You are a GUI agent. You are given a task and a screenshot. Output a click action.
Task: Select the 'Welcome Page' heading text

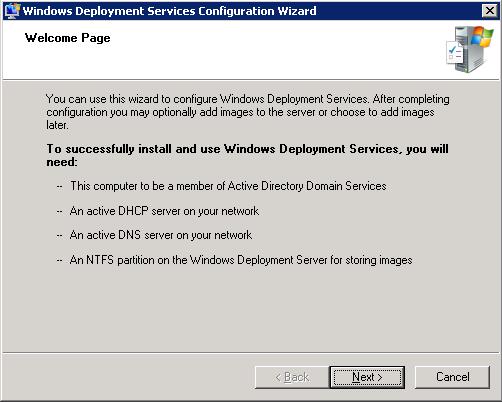click(68, 38)
